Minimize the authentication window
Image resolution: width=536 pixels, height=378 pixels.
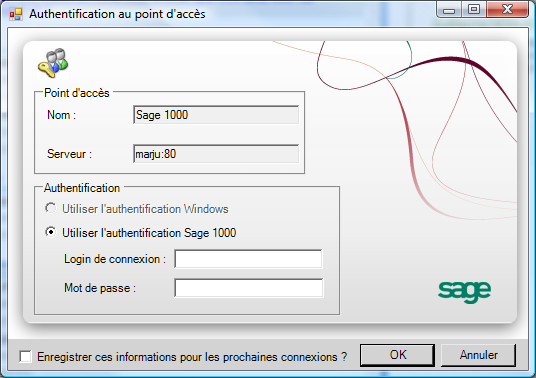point(449,10)
